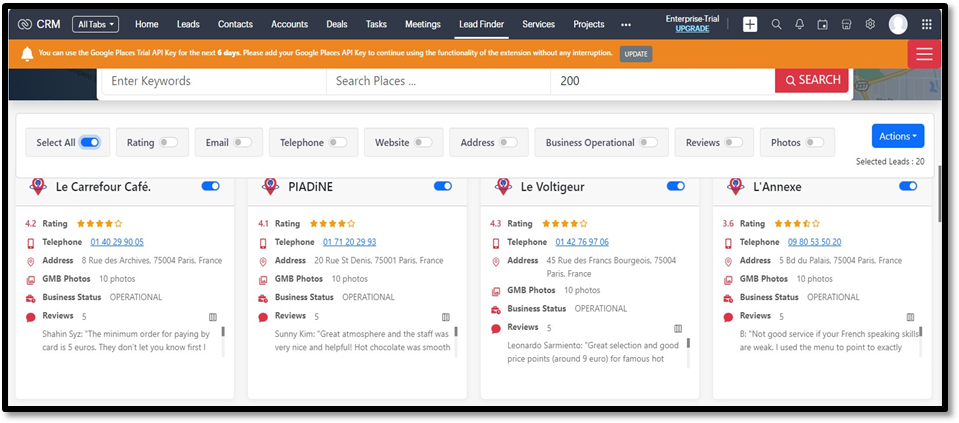Open the All Tabs dropdown

tap(95, 24)
